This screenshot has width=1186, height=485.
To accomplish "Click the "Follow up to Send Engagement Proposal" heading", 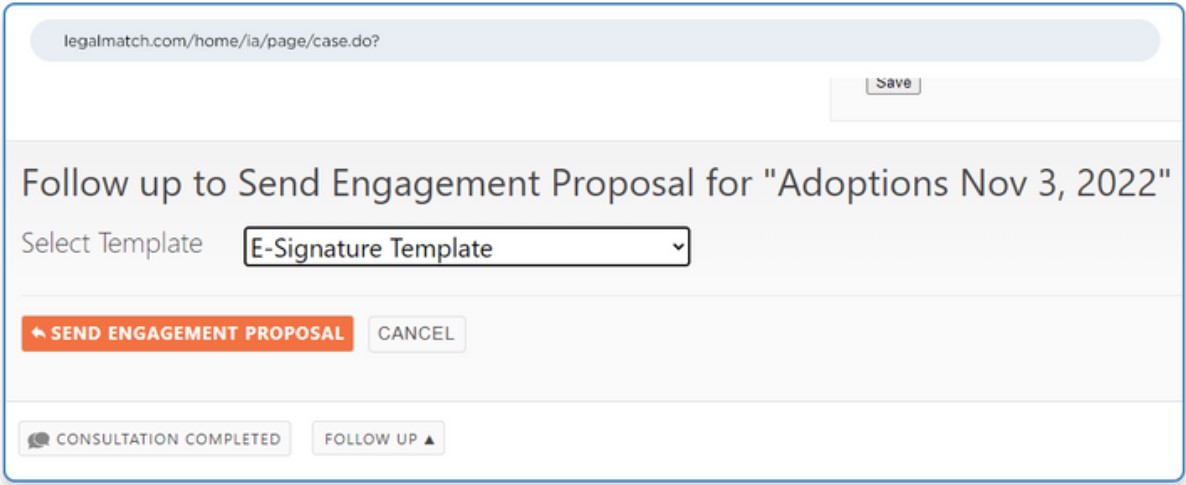I will tap(357, 184).
